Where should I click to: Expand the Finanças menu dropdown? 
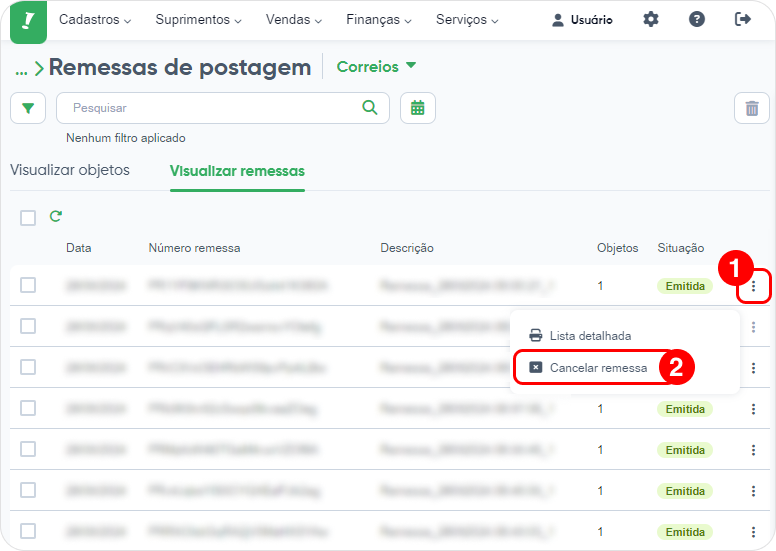pos(379,20)
